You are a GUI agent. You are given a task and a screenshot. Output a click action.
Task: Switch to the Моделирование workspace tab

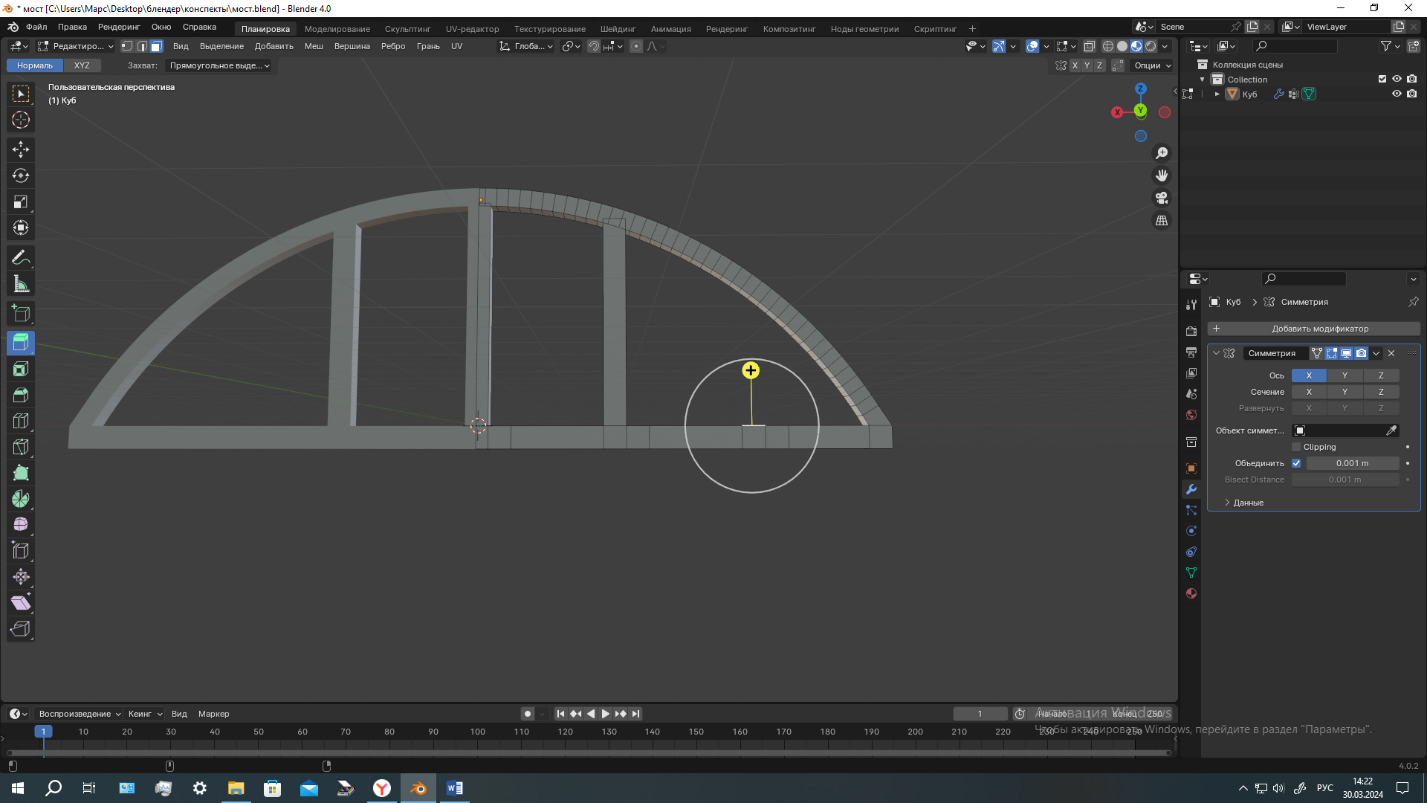337,29
